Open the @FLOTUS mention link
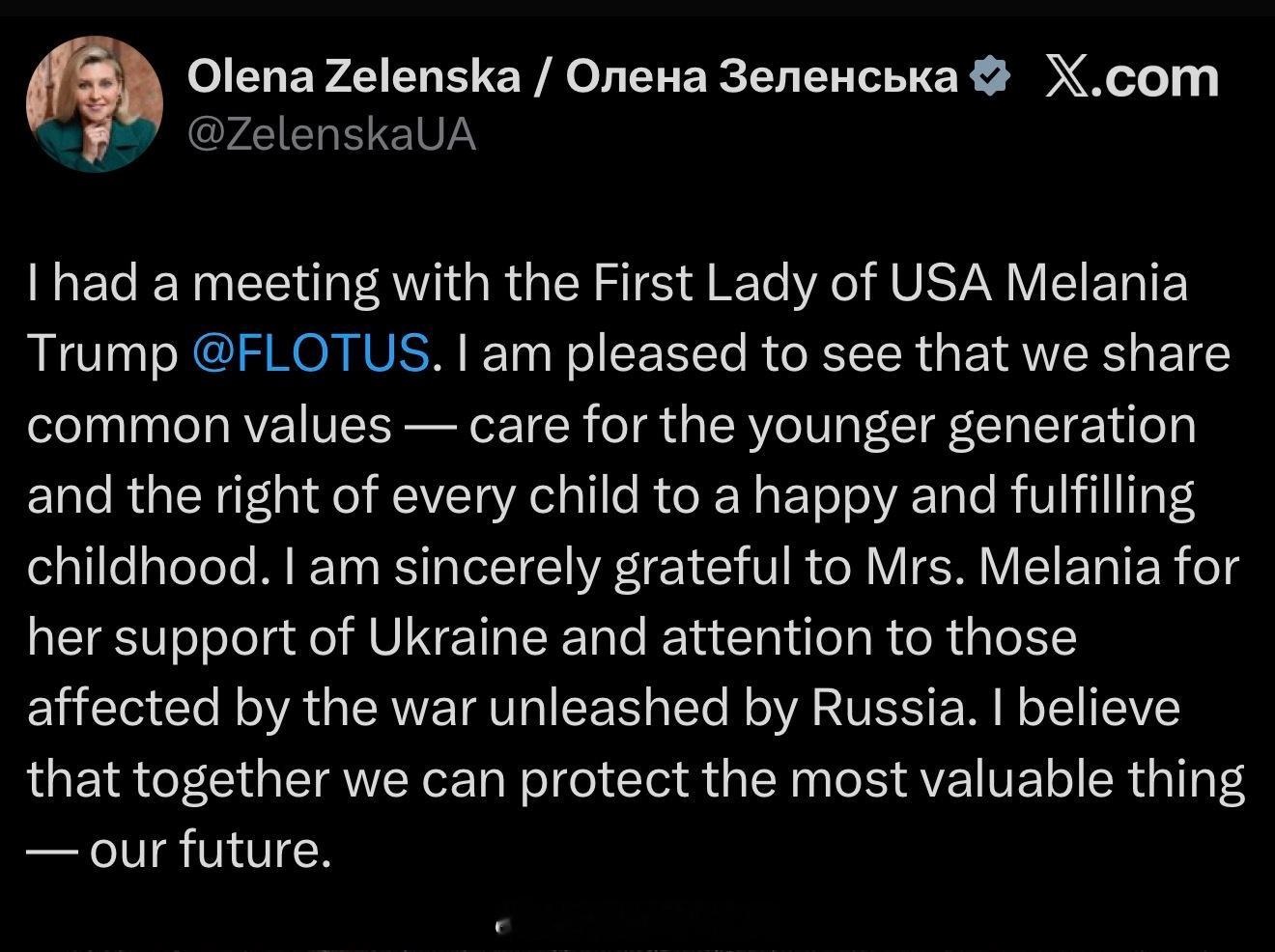 pyautogui.click(x=311, y=353)
